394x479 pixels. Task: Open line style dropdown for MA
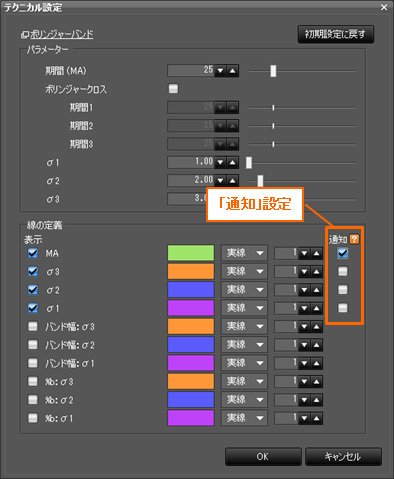pyautogui.click(x=244, y=253)
